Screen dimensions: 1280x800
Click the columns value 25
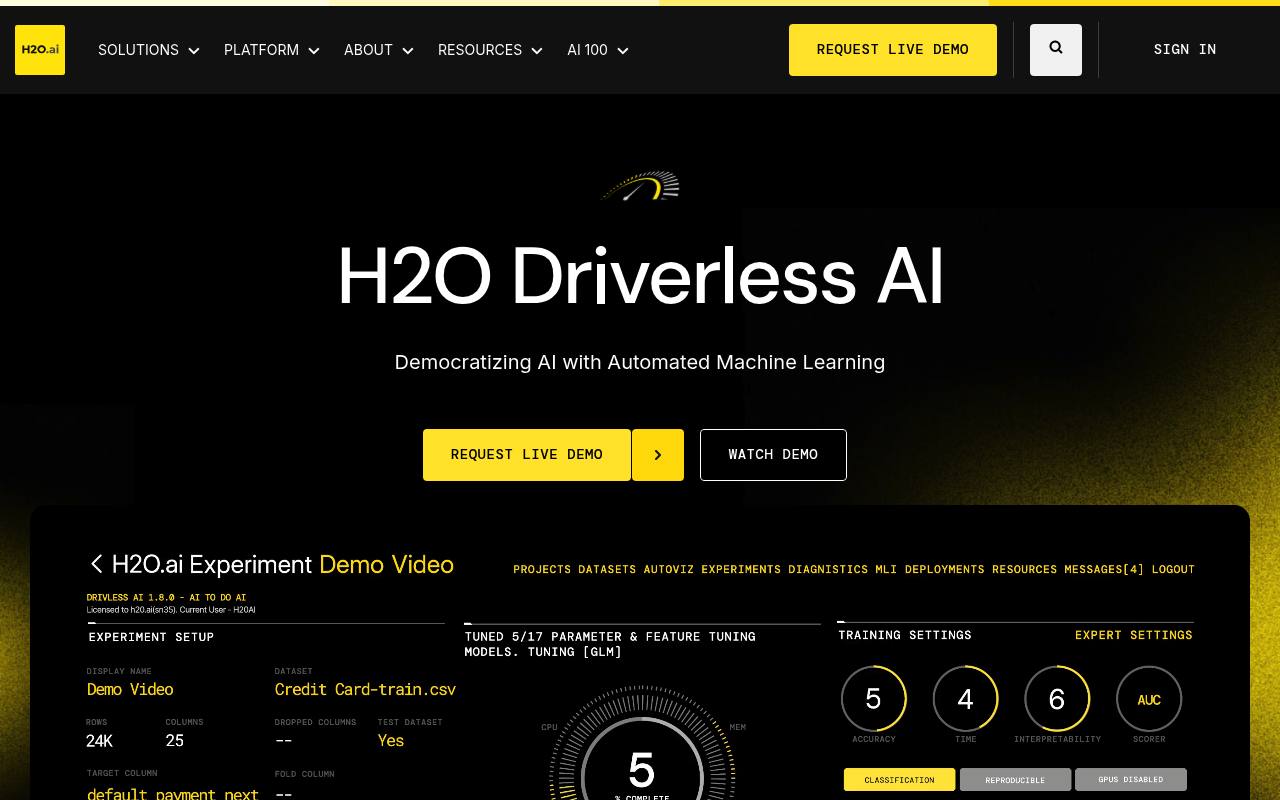pos(175,741)
